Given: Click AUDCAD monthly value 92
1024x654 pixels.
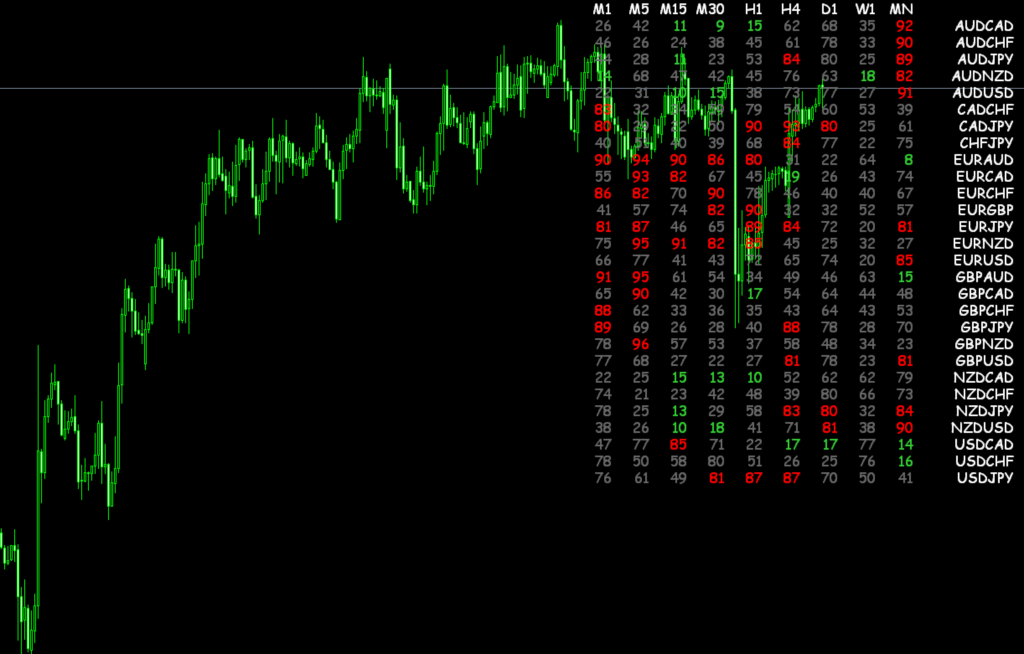Looking at the screenshot, I should [904, 26].
